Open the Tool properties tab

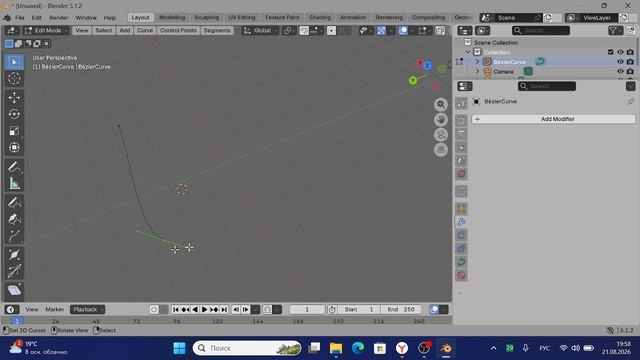(x=461, y=104)
